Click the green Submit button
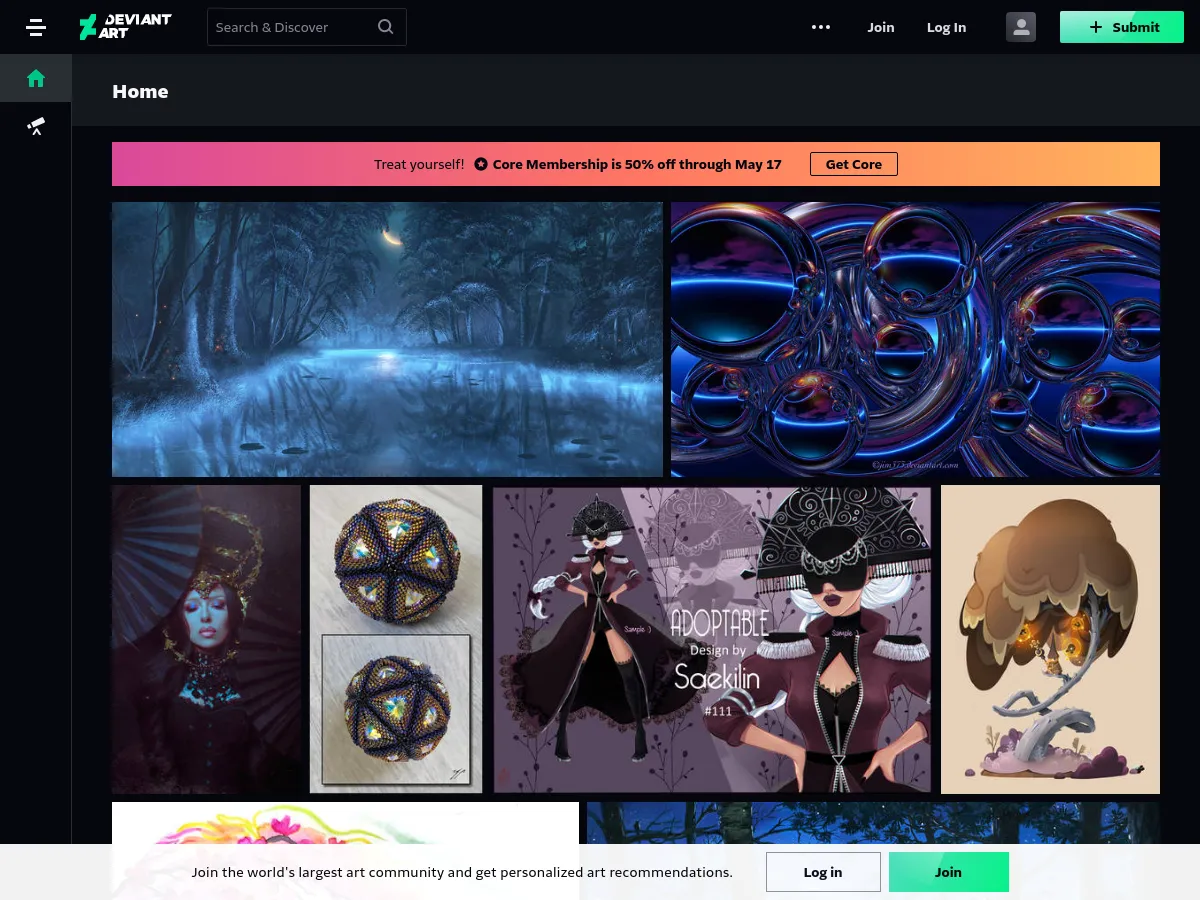Screen dimensions: 1200x900 (x=1122, y=27)
